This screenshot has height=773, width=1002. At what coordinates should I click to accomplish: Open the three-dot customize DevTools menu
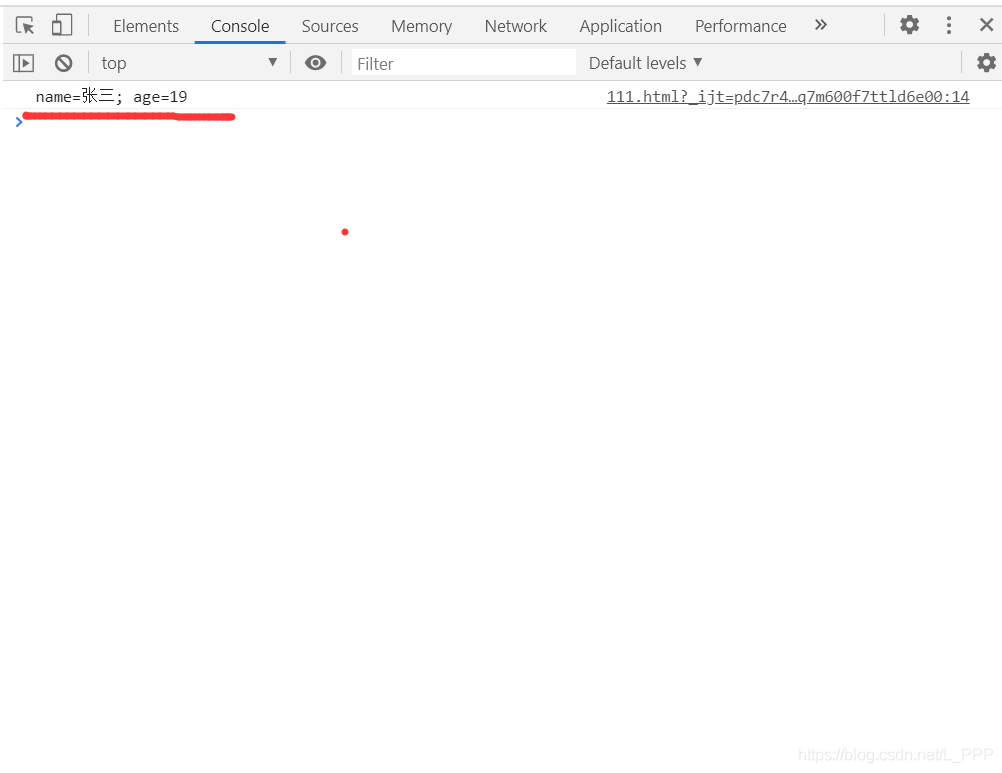[949, 25]
